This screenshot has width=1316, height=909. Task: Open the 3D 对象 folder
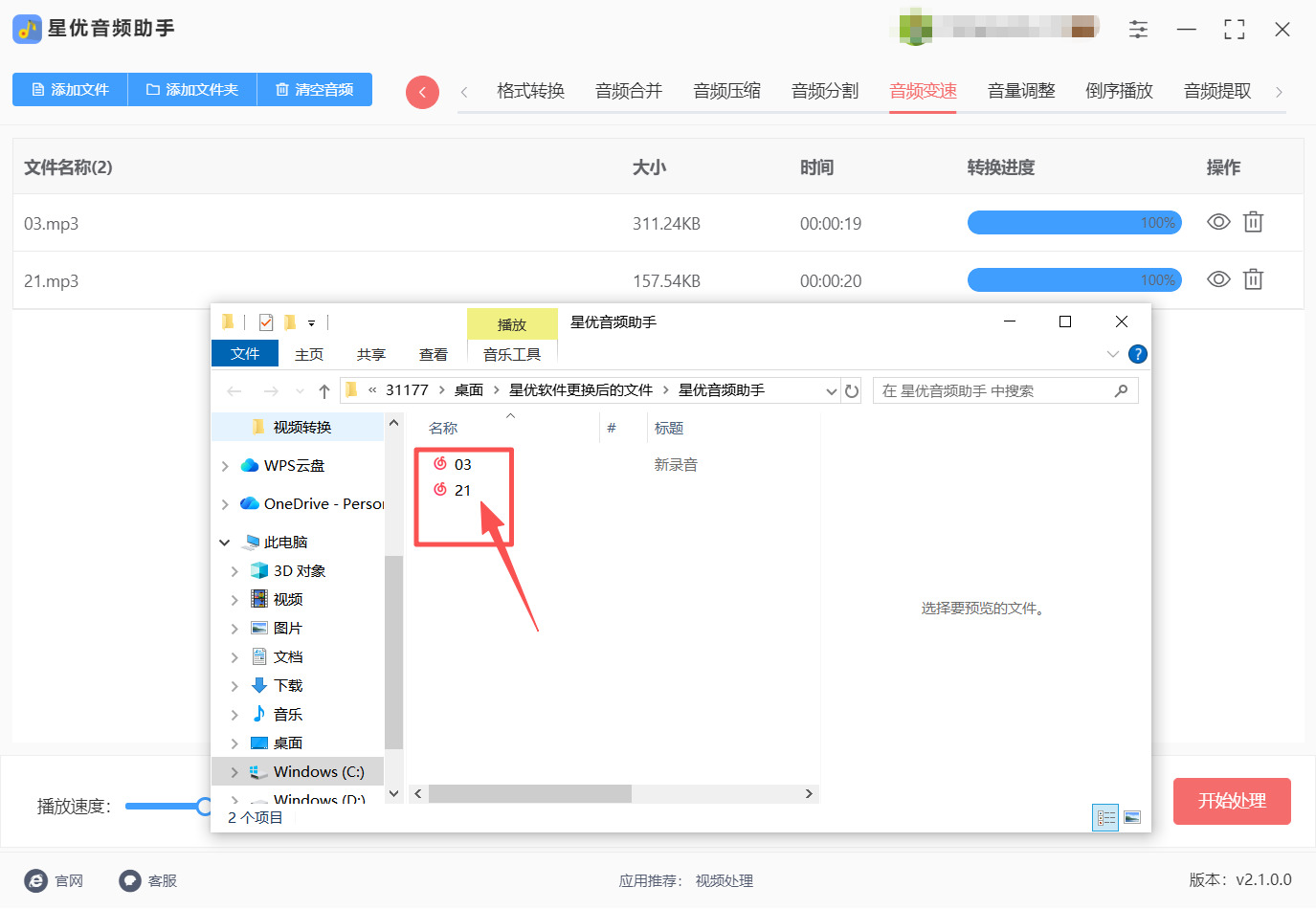pyautogui.click(x=299, y=571)
